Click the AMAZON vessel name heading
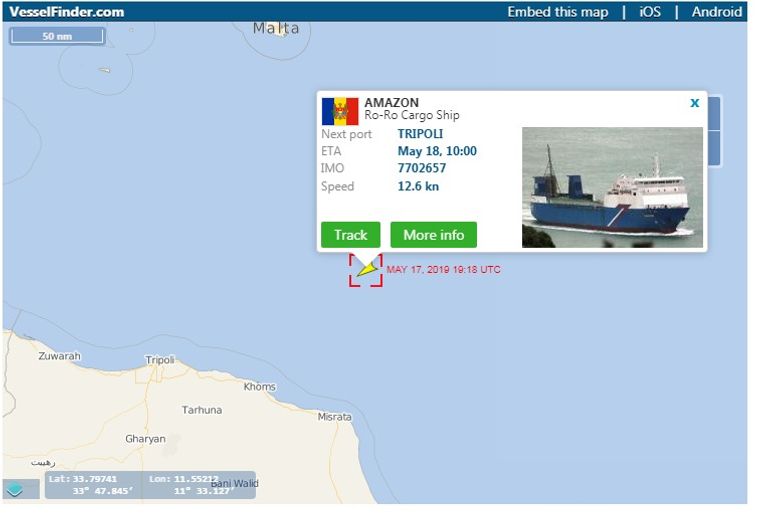The width and height of the screenshot is (768, 524). [391, 102]
